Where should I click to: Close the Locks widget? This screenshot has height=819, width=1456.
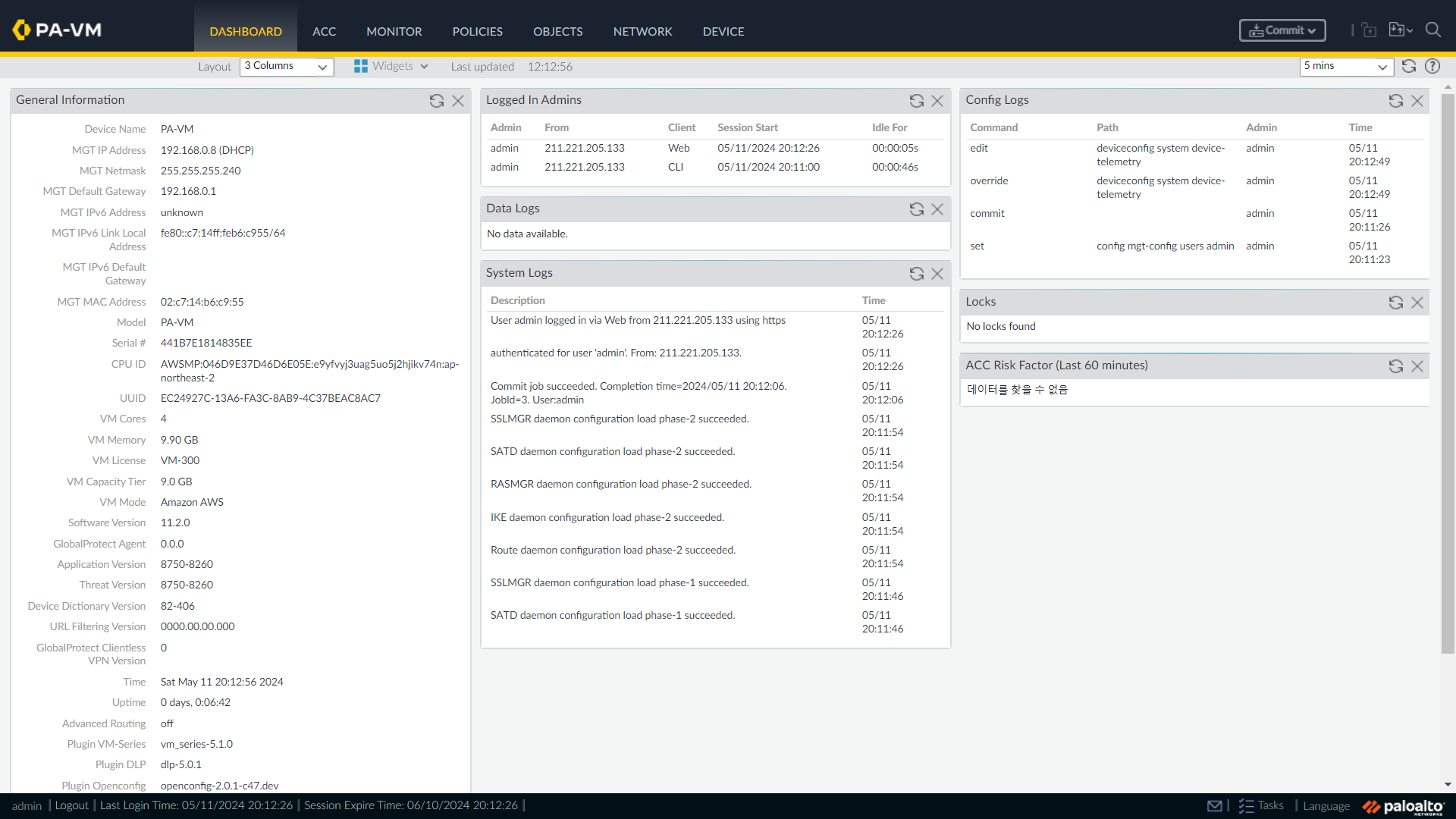(1417, 303)
